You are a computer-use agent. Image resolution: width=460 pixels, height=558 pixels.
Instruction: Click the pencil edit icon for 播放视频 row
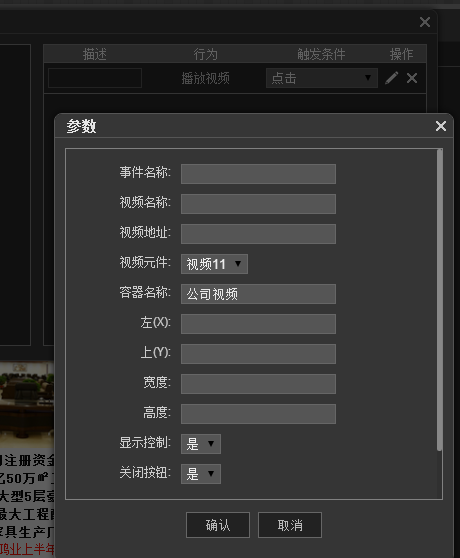click(391, 78)
